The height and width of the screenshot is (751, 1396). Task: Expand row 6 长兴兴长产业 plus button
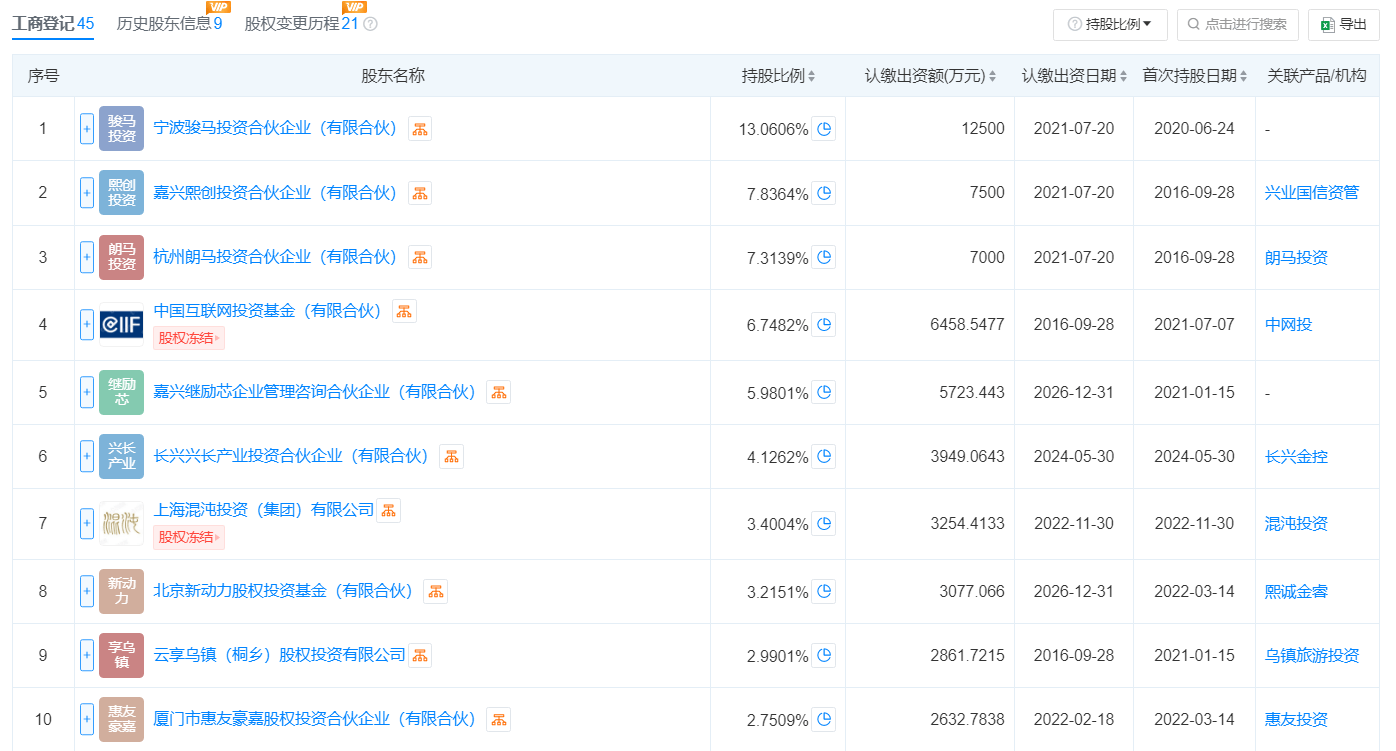(87, 457)
